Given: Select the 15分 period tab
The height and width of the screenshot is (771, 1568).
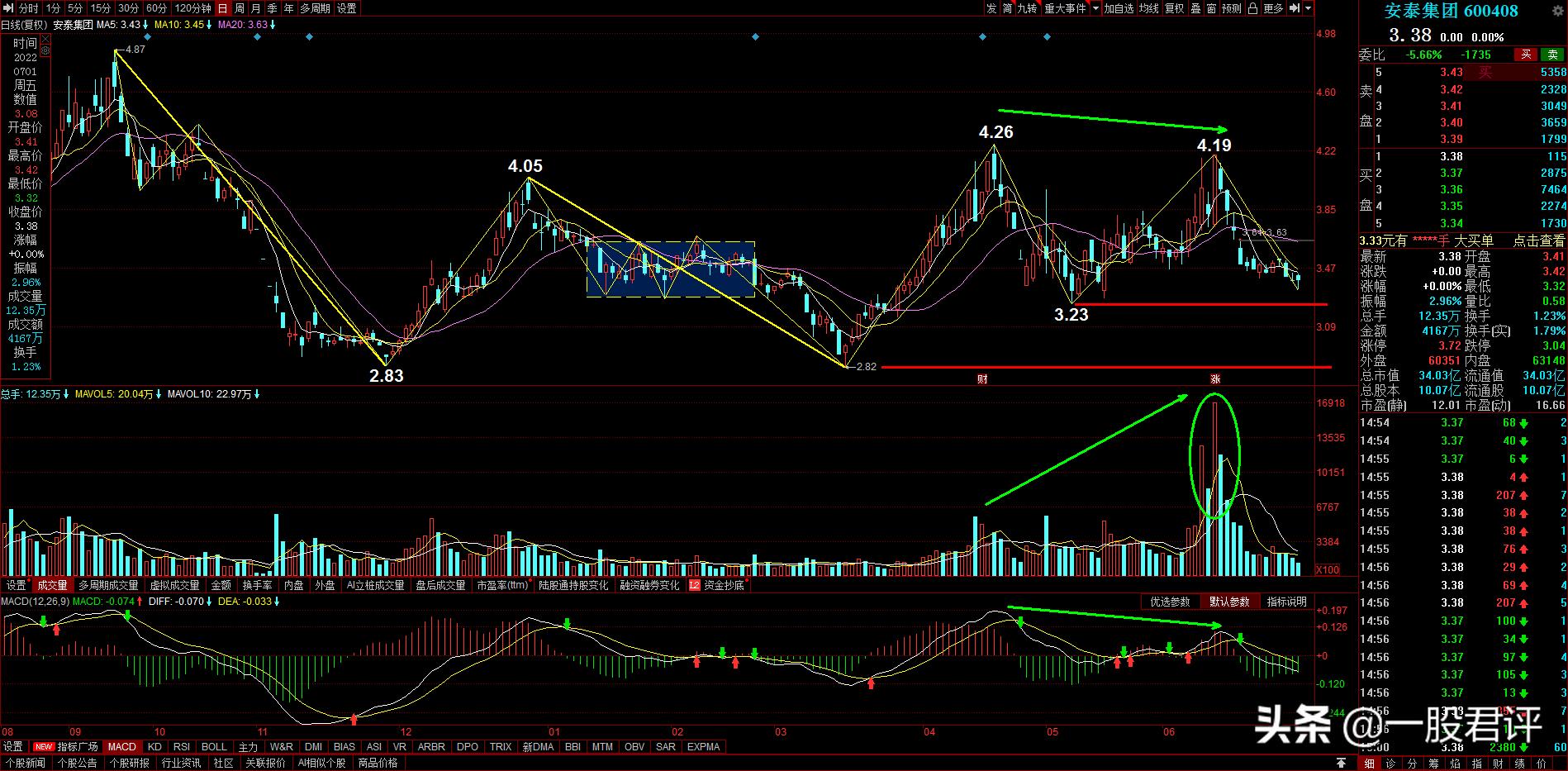Looking at the screenshot, I should (x=100, y=8).
